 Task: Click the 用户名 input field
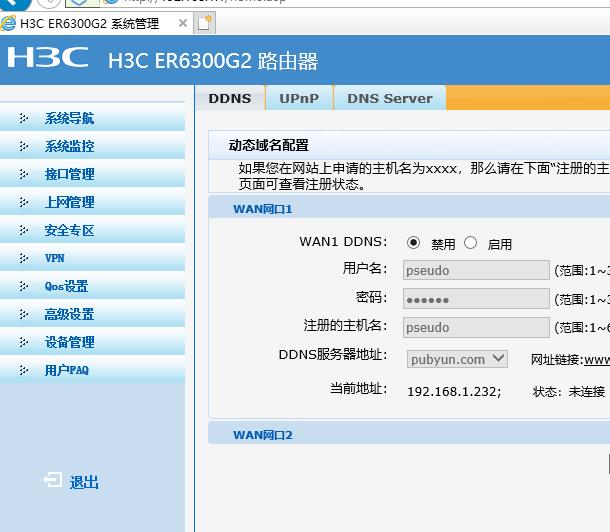coord(476,270)
